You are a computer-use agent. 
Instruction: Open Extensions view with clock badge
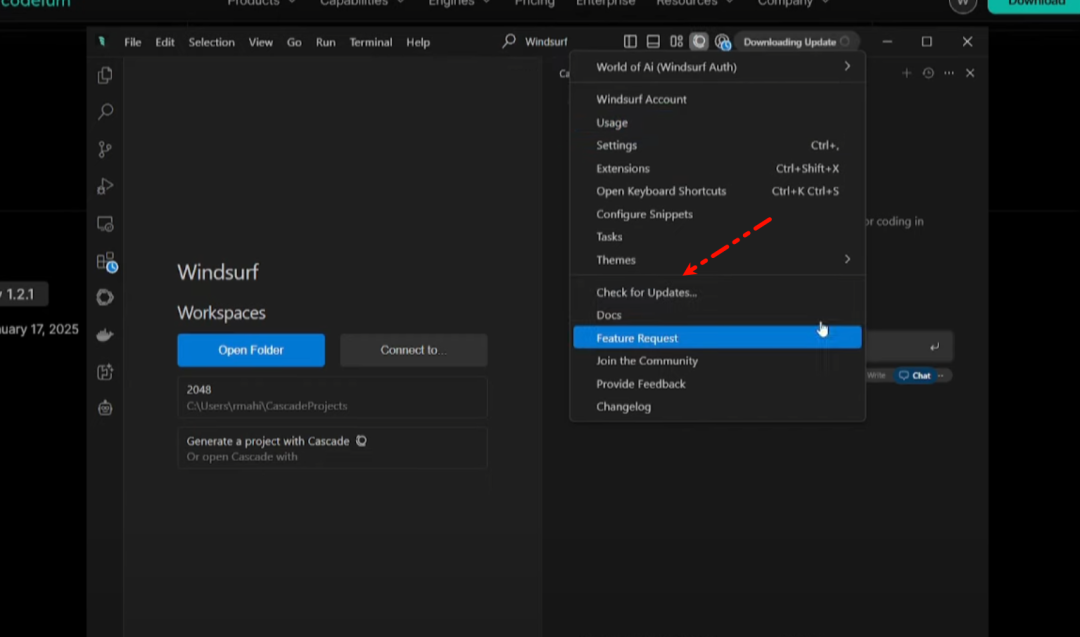(x=106, y=262)
